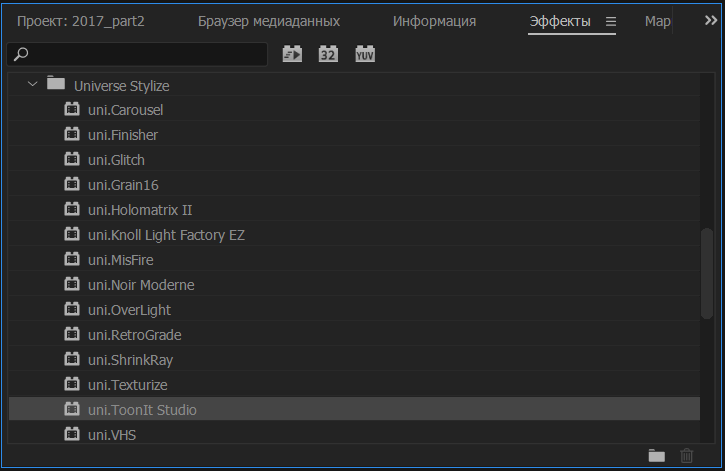
Task: Select the Эффекты tab
Action: coord(560,21)
